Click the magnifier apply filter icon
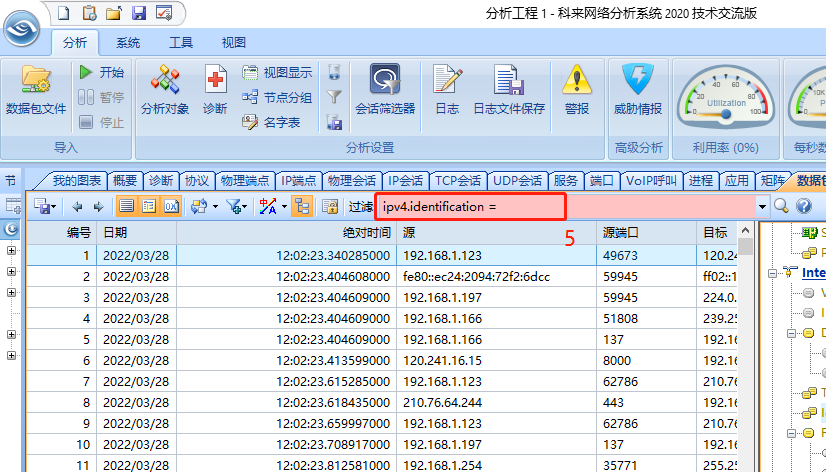 781,206
